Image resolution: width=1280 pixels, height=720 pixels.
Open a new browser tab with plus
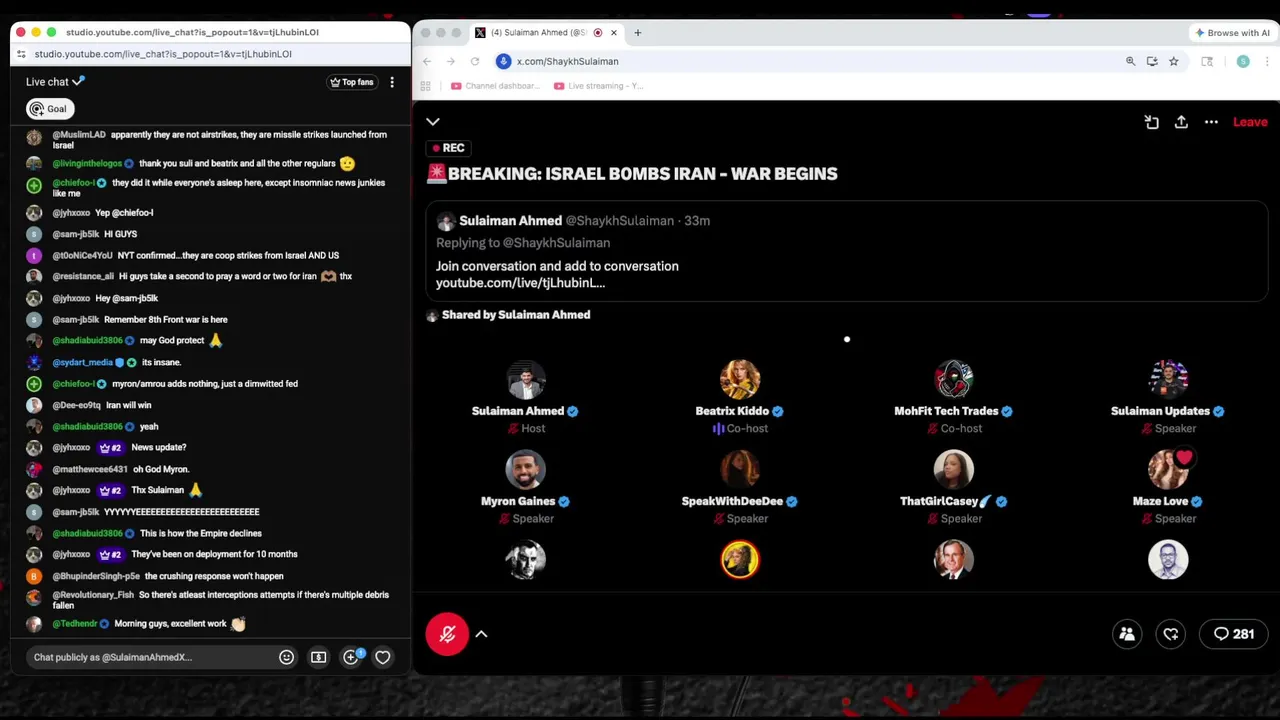(x=637, y=33)
